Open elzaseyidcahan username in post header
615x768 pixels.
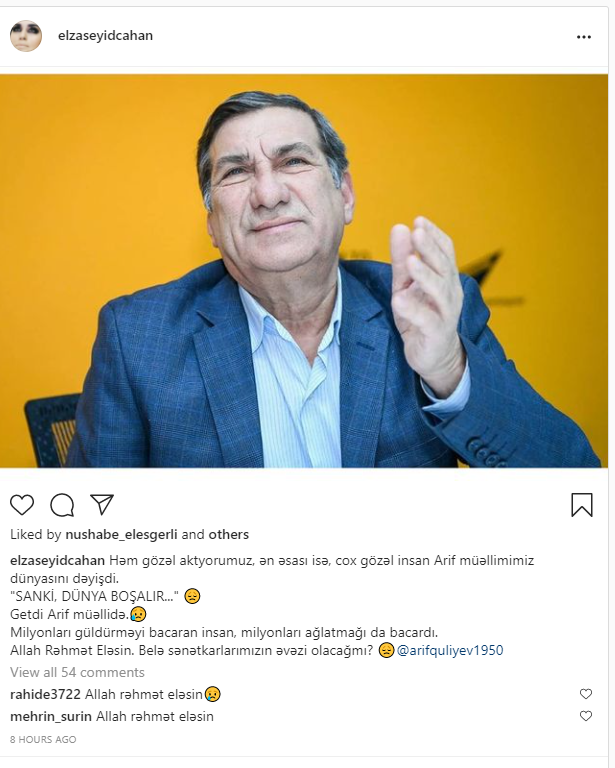(105, 36)
